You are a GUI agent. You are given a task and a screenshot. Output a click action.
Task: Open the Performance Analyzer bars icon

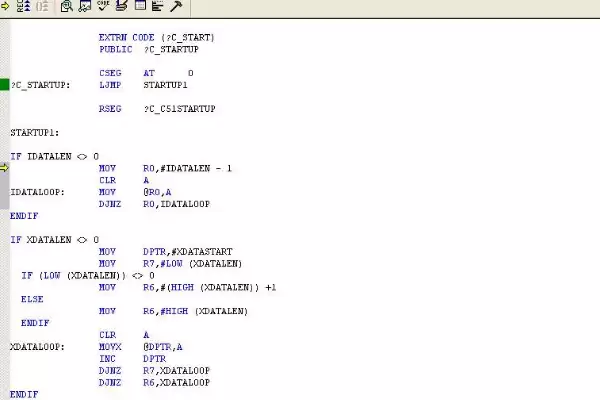coord(158,6)
